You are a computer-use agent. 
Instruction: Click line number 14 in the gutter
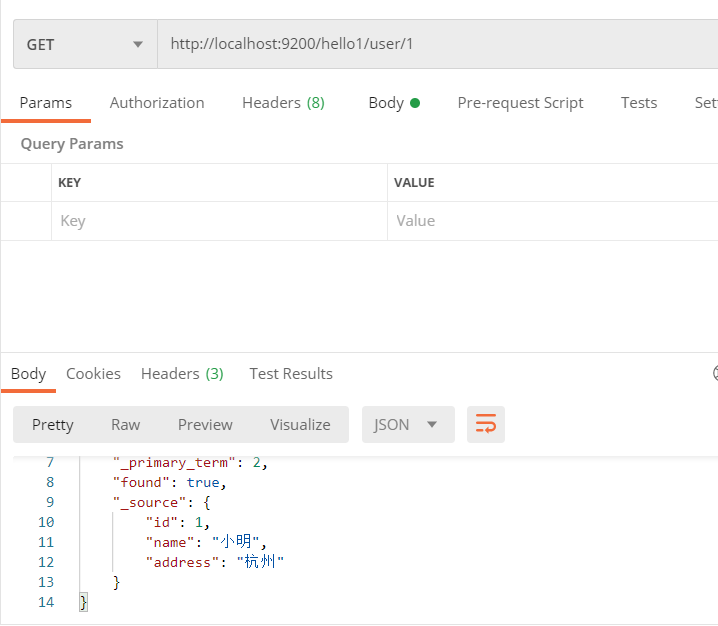[x=46, y=602]
